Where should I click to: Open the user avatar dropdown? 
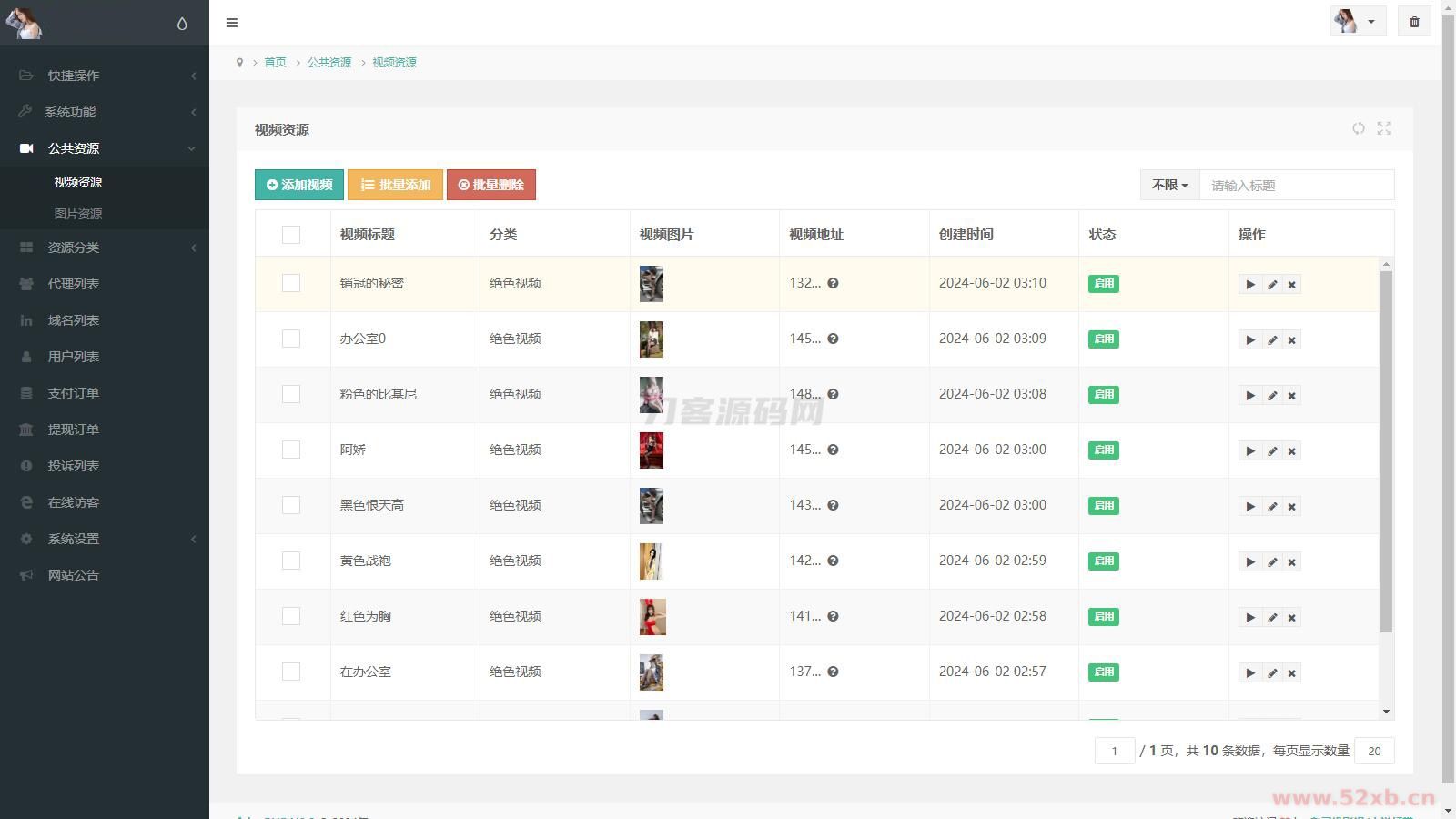pos(1356,22)
